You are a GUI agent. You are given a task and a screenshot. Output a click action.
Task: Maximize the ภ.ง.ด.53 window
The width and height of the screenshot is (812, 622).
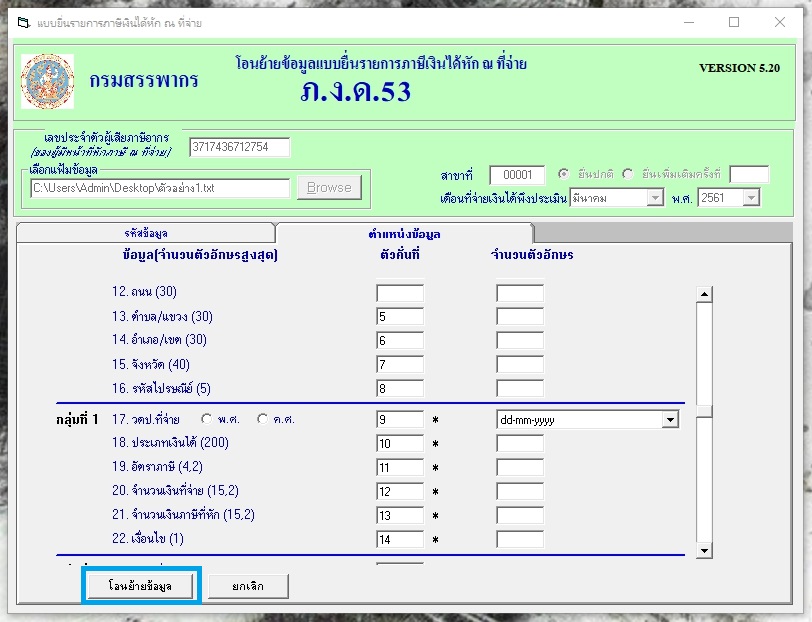point(734,22)
